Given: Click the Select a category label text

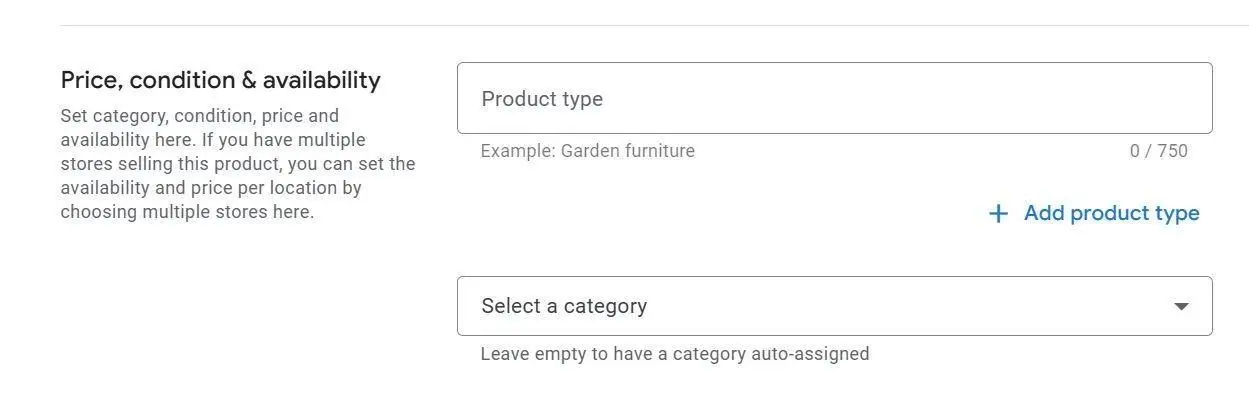Looking at the screenshot, I should pyautogui.click(x=564, y=306).
